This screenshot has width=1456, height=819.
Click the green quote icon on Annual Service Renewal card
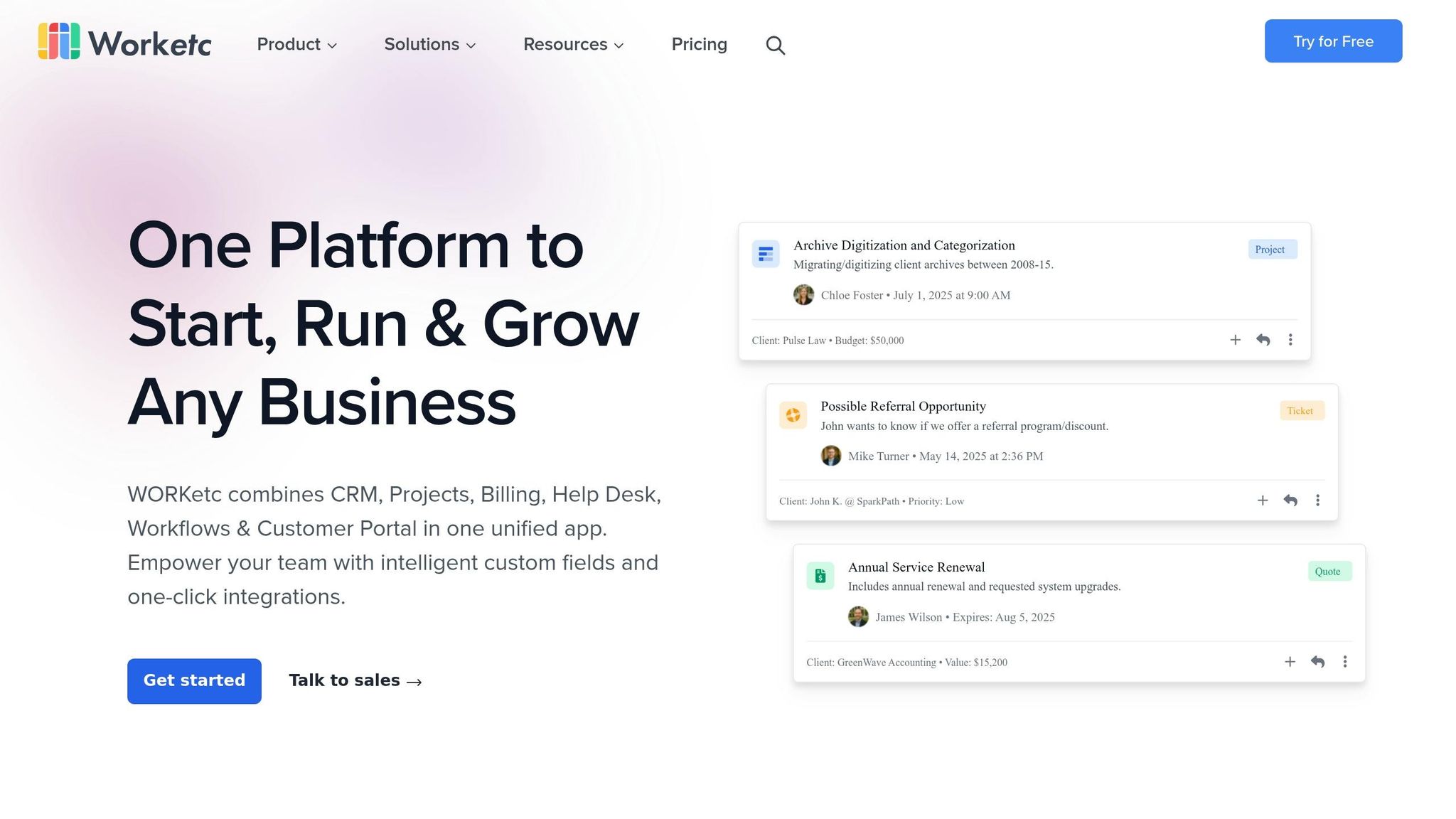point(820,576)
